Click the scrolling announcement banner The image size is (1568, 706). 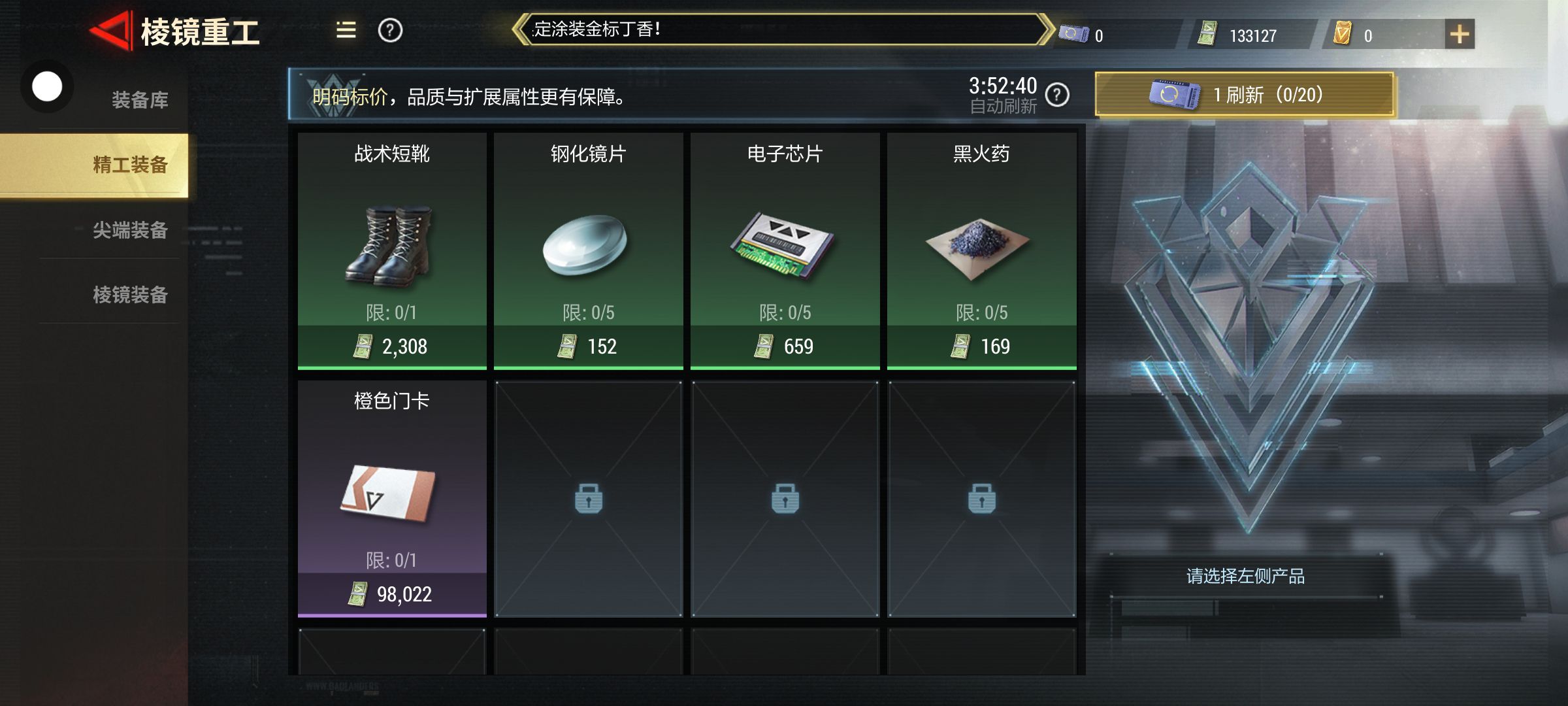(x=784, y=29)
